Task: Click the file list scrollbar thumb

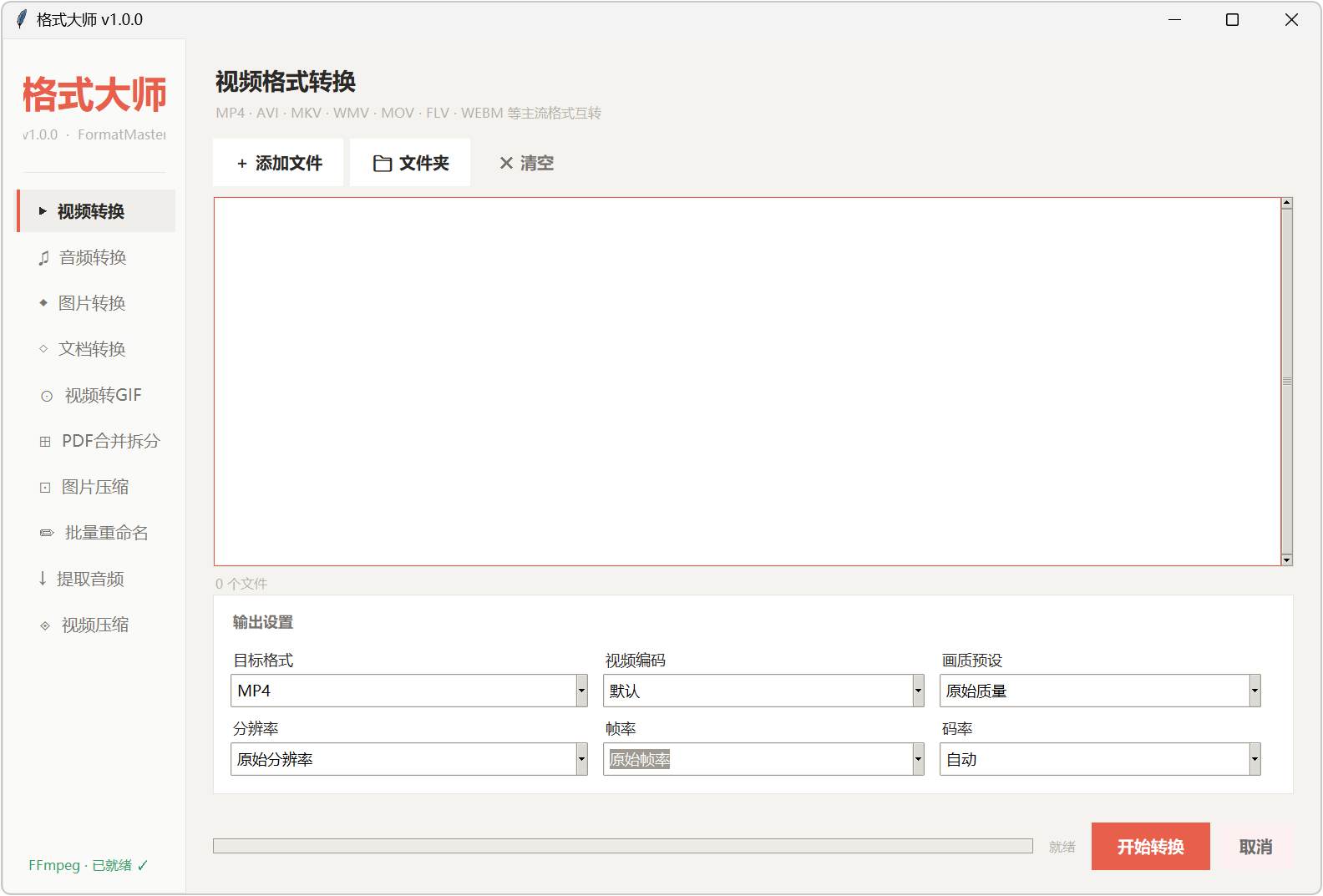Action: tap(1287, 382)
